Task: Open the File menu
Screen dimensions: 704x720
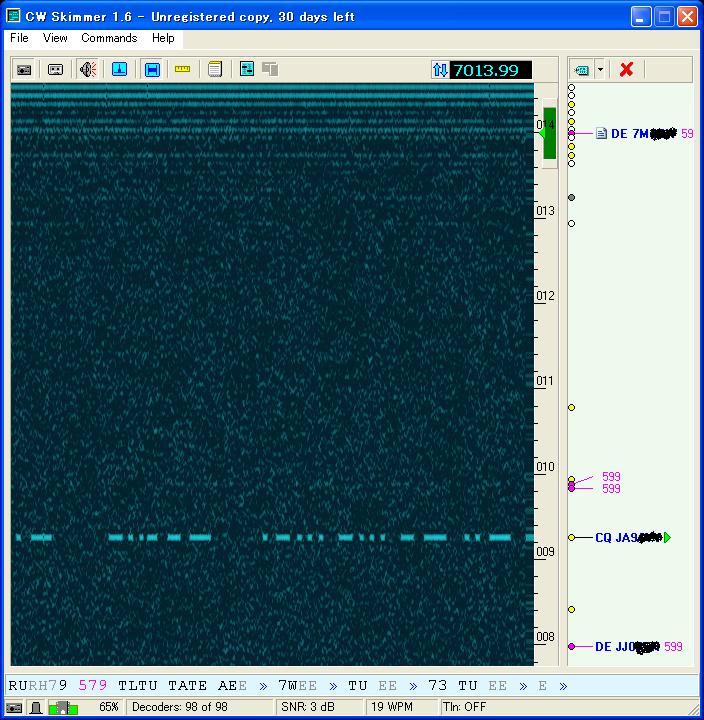Action: click(19, 38)
